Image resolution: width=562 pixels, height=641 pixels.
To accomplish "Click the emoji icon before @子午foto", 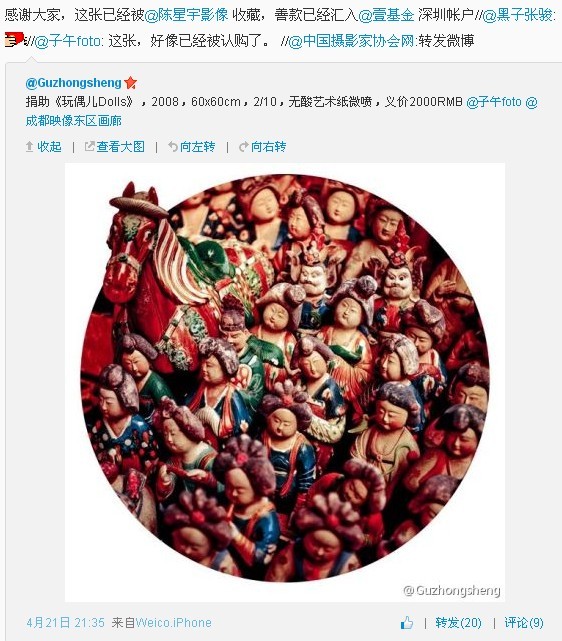I will (15, 40).
